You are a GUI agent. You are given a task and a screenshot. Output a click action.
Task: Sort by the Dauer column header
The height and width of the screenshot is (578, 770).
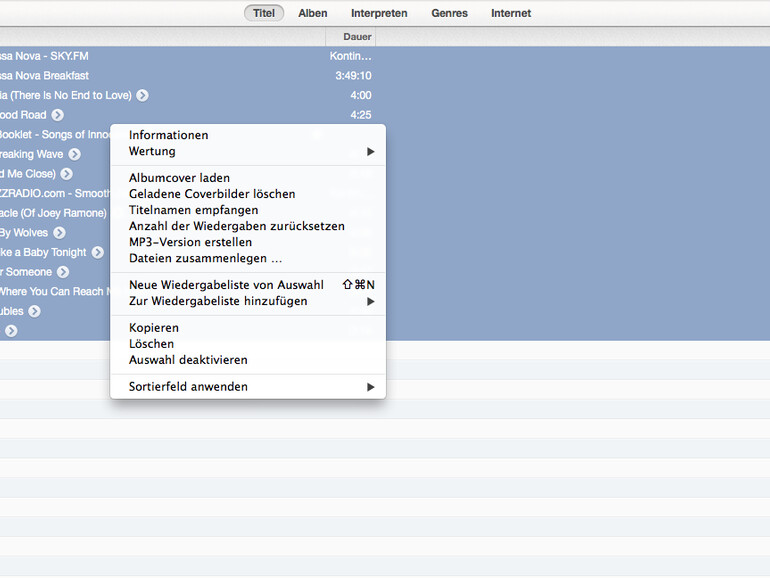[x=351, y=37]
